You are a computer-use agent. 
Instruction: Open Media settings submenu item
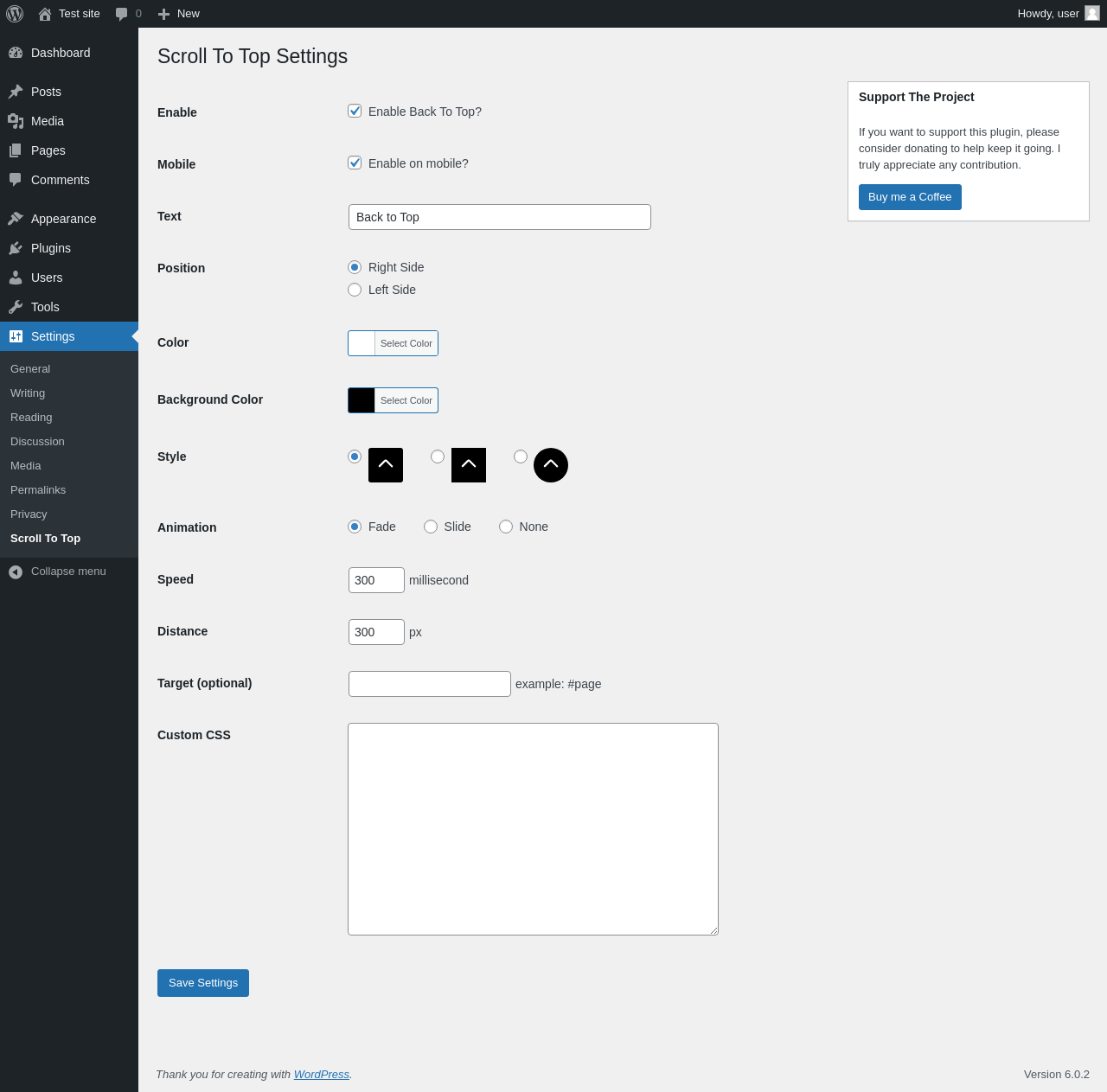(26, 466)
